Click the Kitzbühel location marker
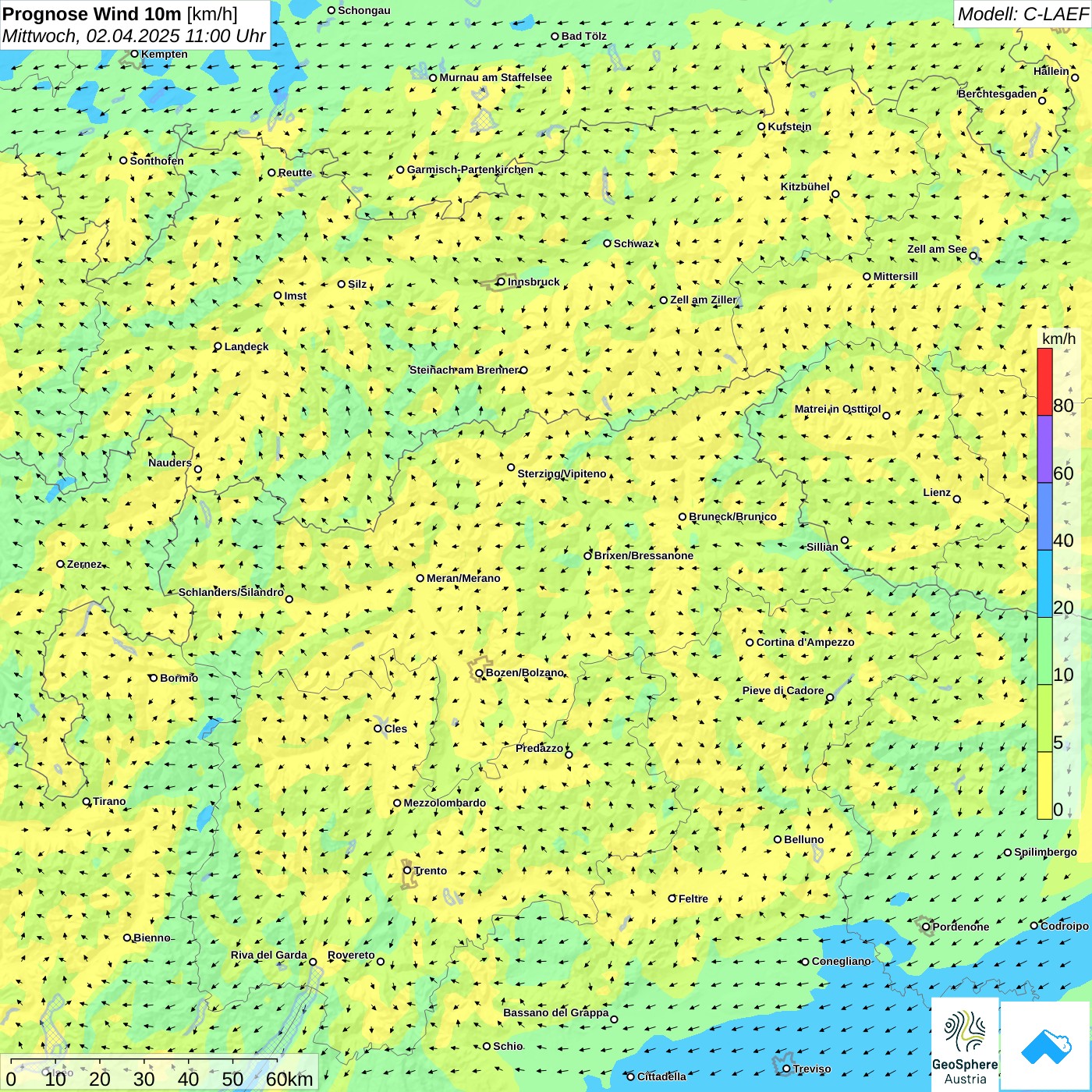The image size is (1092, 1092). (x=835, y=194)
